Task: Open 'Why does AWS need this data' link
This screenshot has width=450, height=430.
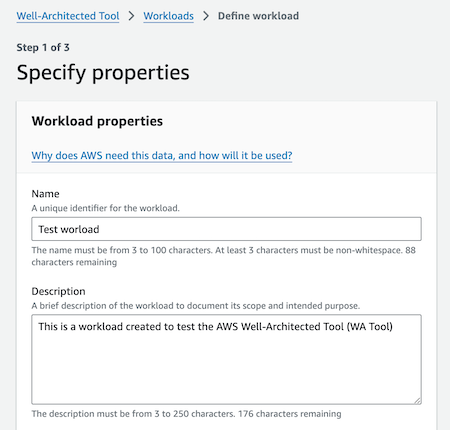Action: (162, 156)
